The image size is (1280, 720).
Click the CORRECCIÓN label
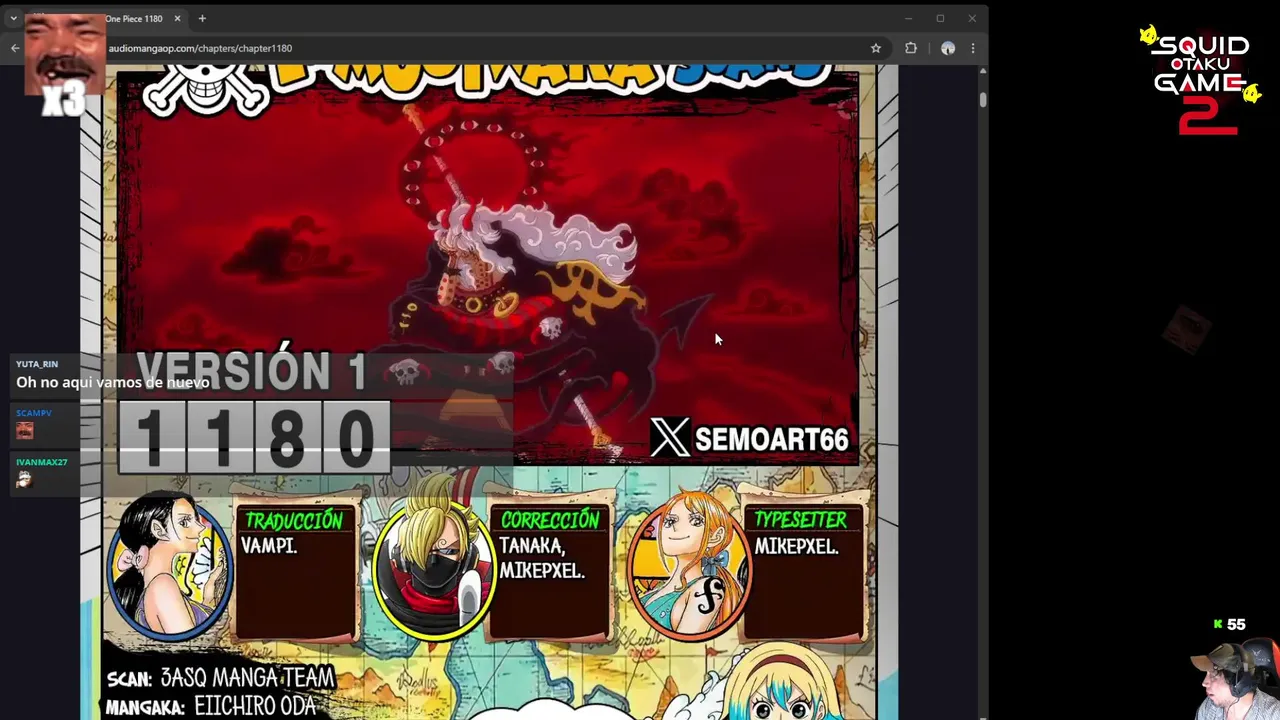click(550, 520)
